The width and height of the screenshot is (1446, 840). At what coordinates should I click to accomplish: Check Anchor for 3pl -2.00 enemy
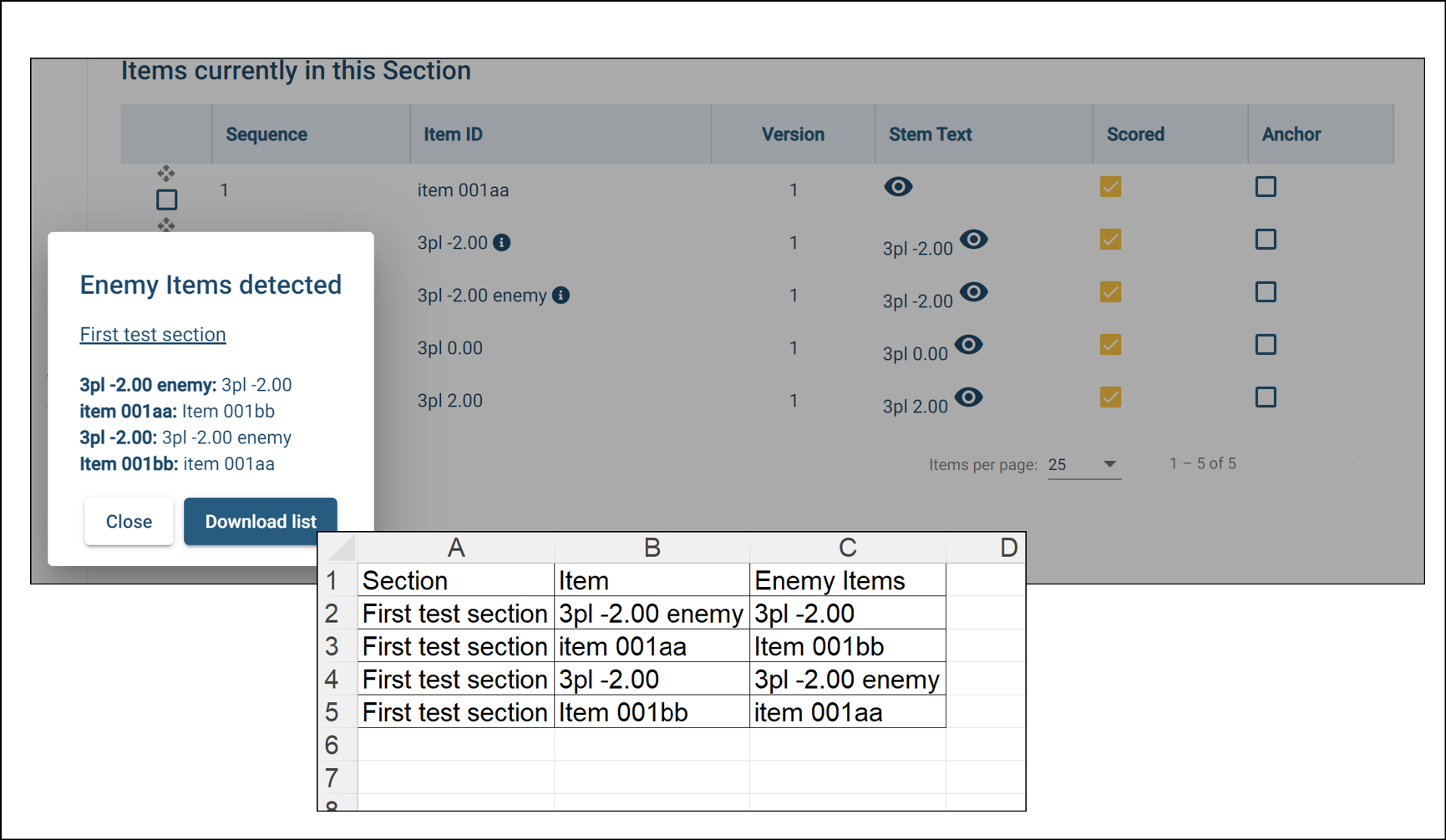[1266, 292]
